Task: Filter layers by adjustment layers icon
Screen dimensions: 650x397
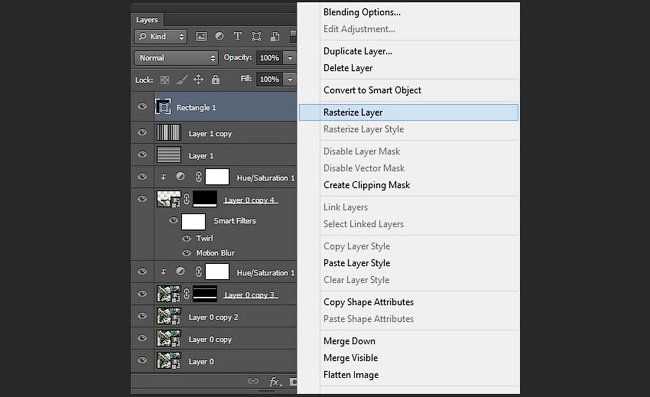Action: point(220,36)
